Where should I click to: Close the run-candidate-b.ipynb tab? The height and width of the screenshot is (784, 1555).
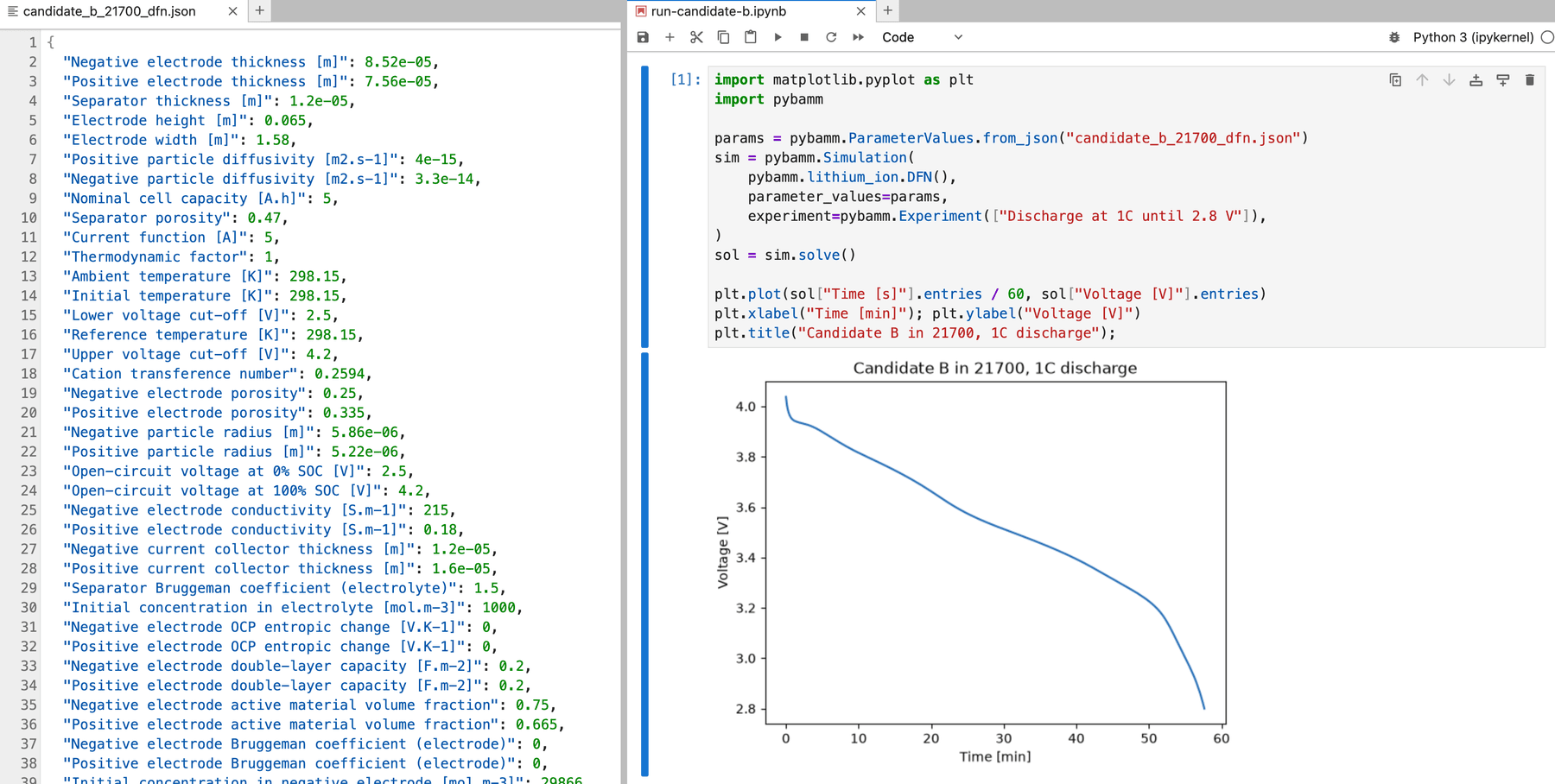click(x=860, y=11)
